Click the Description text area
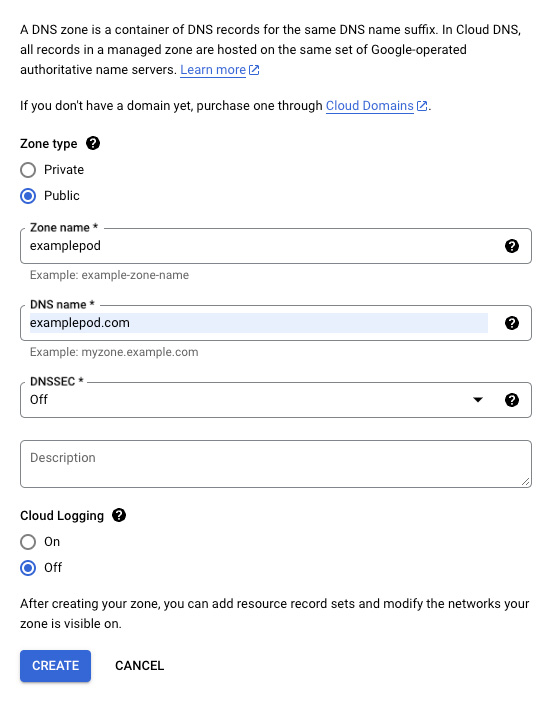 276,464
